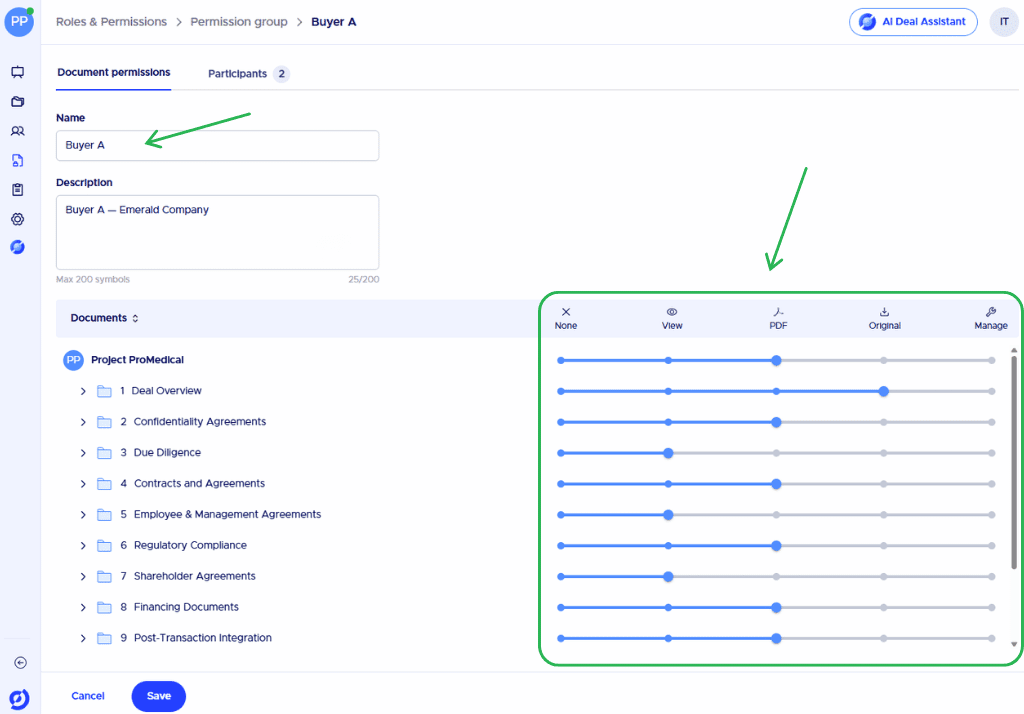Open the settings gear icon in sidebar
The image size is (1024, 714).
point(18,219)
